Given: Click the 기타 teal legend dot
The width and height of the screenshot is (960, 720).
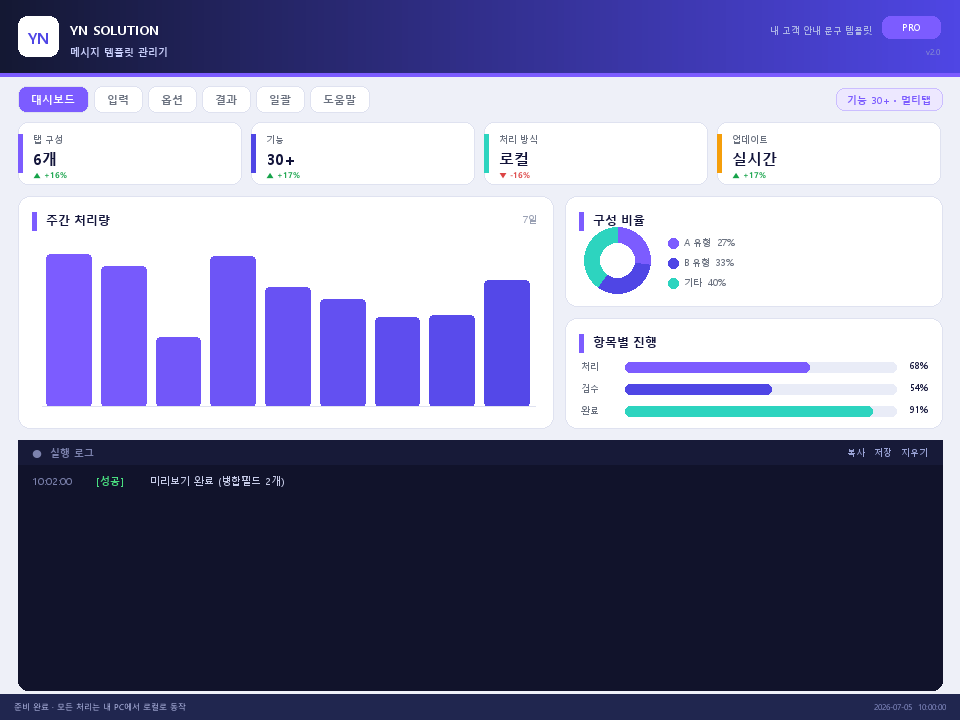Looking at the screenshot, I should pos(673,283).
